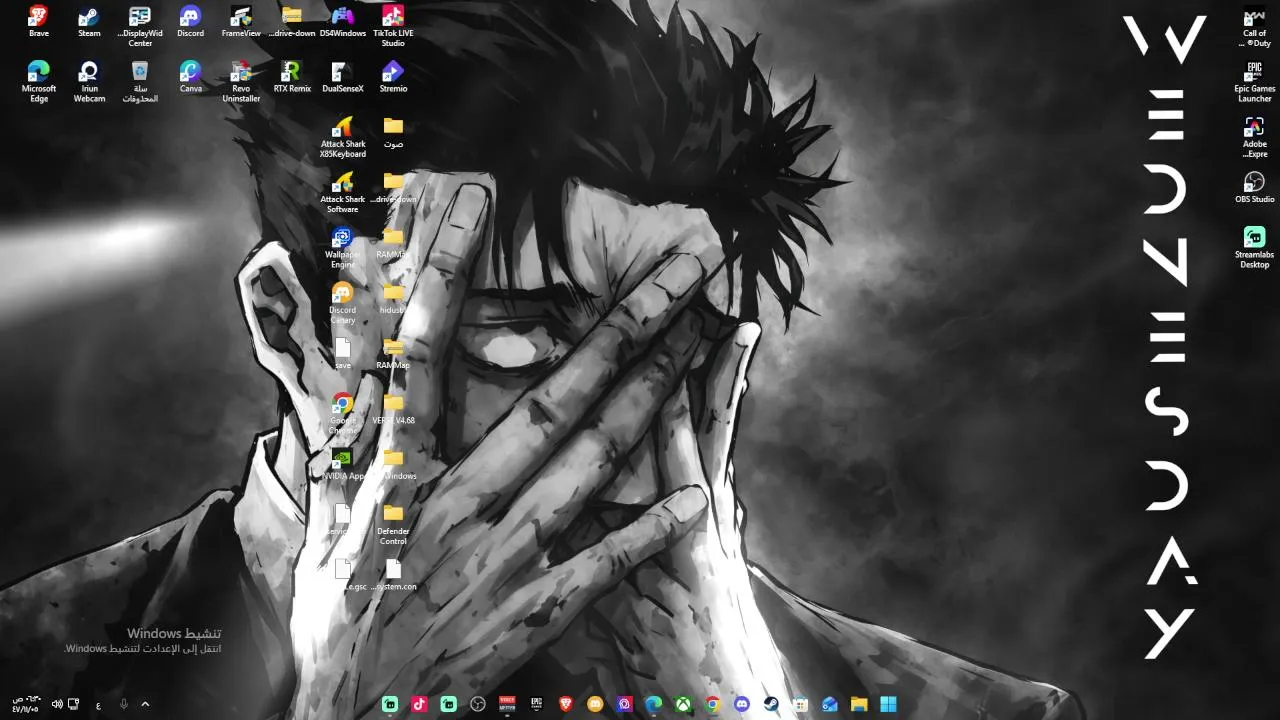The image size is (1280, 720).
Task: Launch Steam from the desktop shortcut
Action: pos(89,22)
